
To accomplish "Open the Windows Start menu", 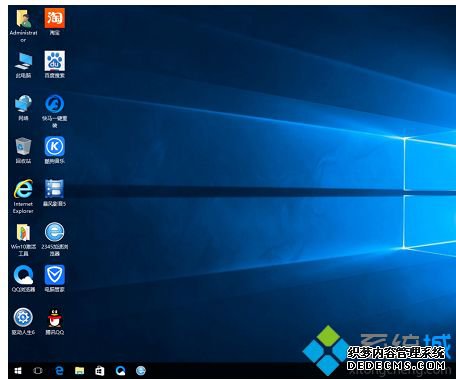I will (18, 371).
